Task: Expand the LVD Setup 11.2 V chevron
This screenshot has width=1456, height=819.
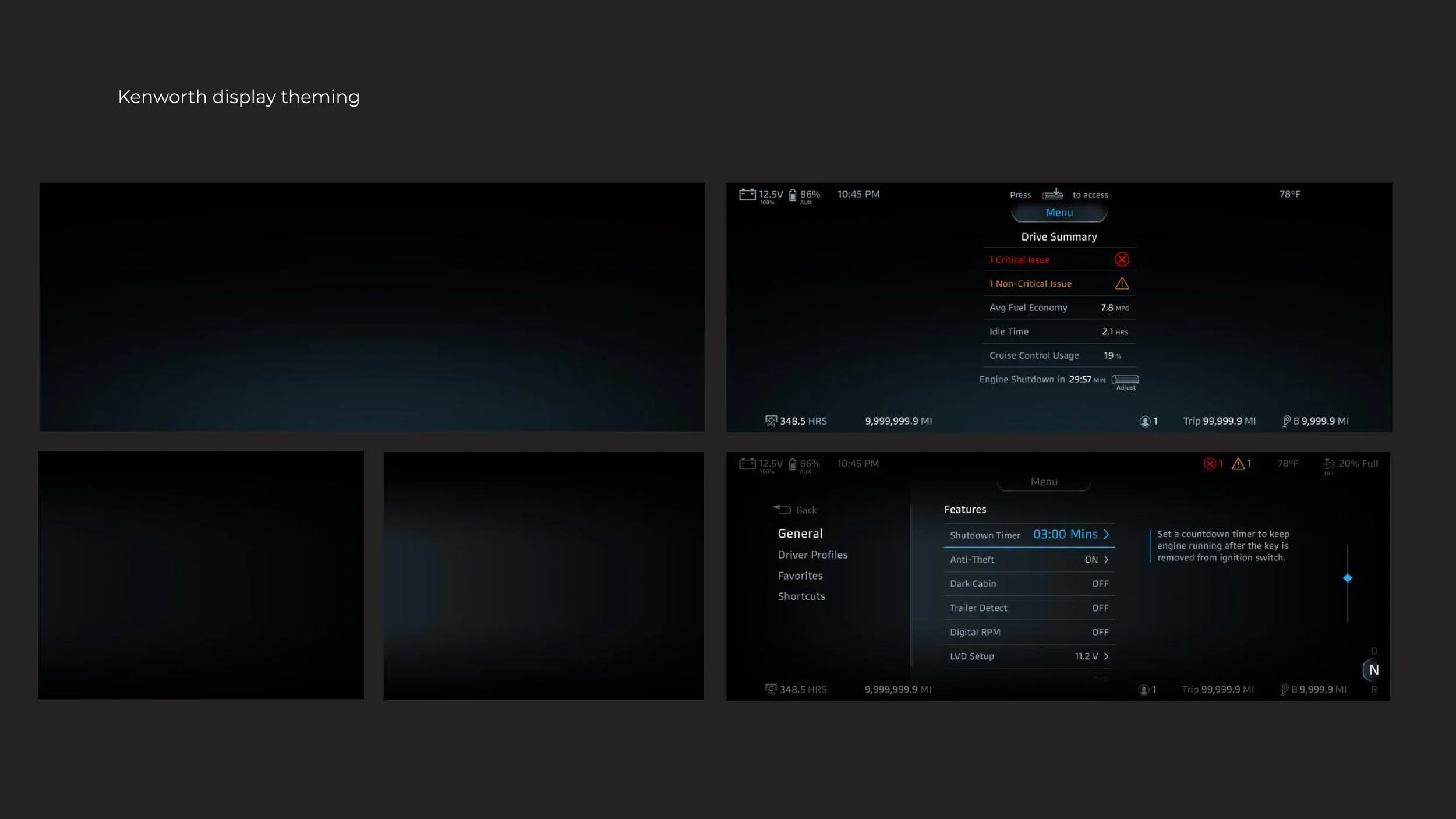Action: 1106,656
